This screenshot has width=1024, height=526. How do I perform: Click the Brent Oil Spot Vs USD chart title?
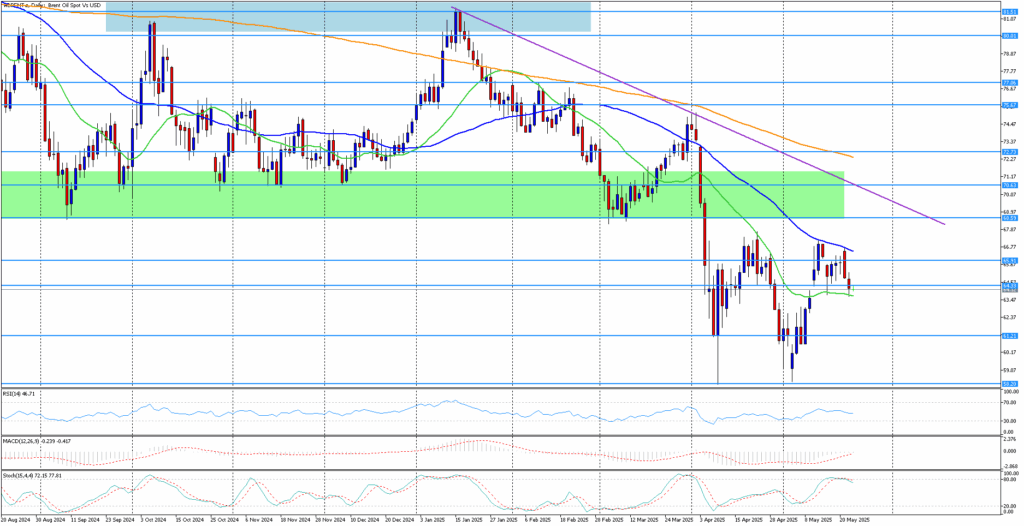point(70,6)
